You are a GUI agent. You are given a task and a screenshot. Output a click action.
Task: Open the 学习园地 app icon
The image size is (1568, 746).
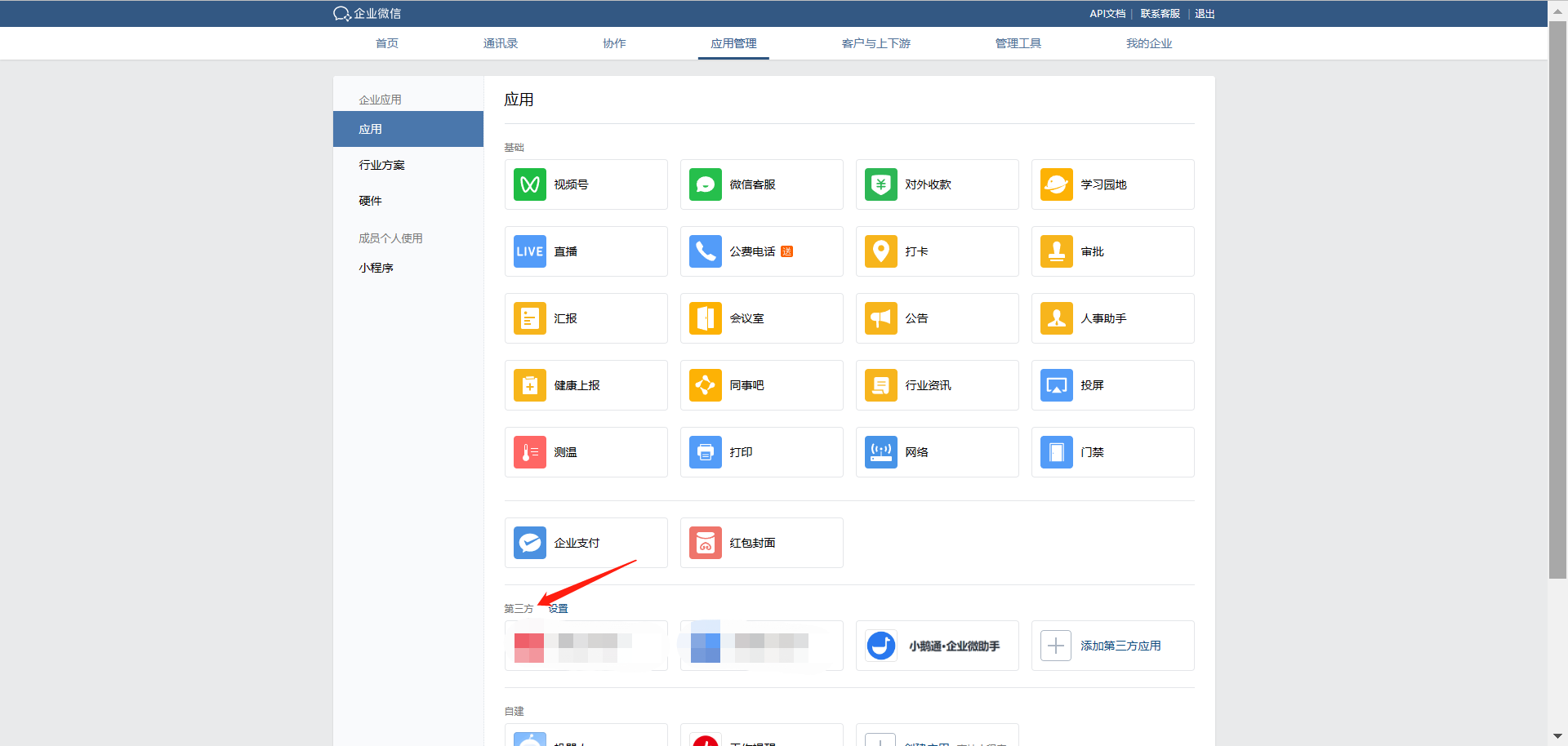tap(1057, 184)
